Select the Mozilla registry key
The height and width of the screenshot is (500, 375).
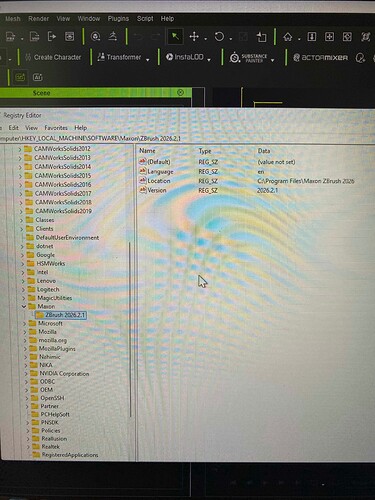click(47, 332)
